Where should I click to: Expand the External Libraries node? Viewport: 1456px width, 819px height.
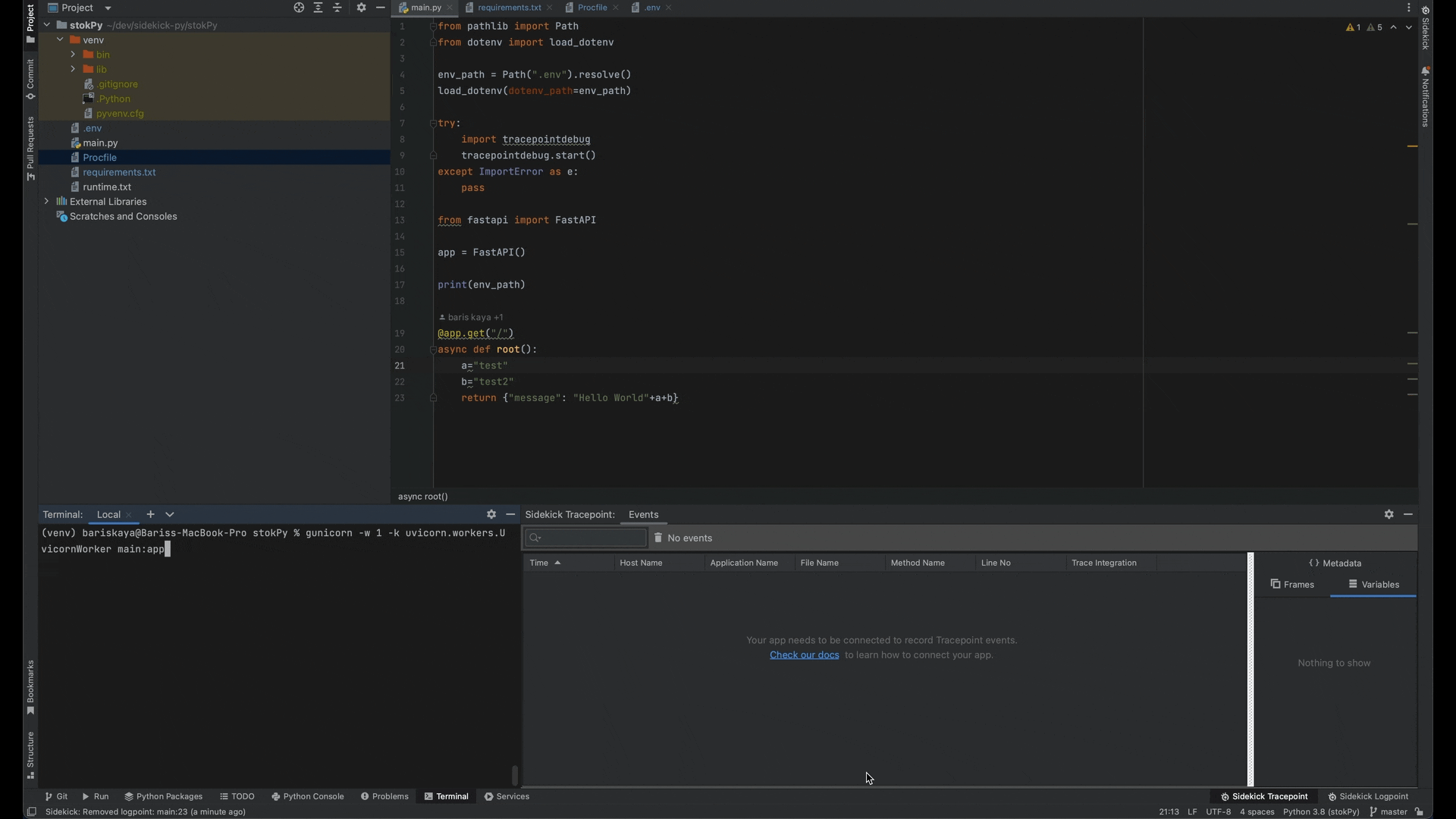tap(47, 202)
